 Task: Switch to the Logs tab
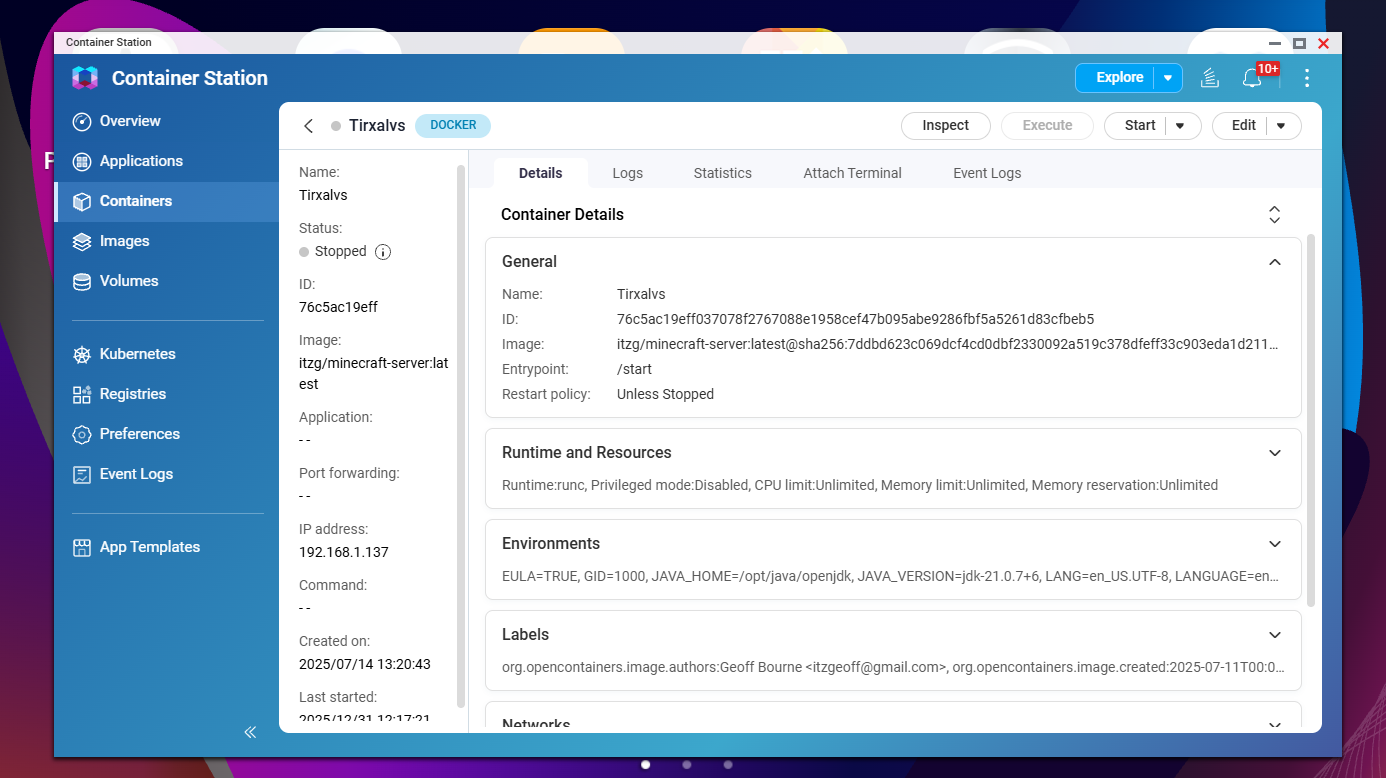(x=627, y=173)
